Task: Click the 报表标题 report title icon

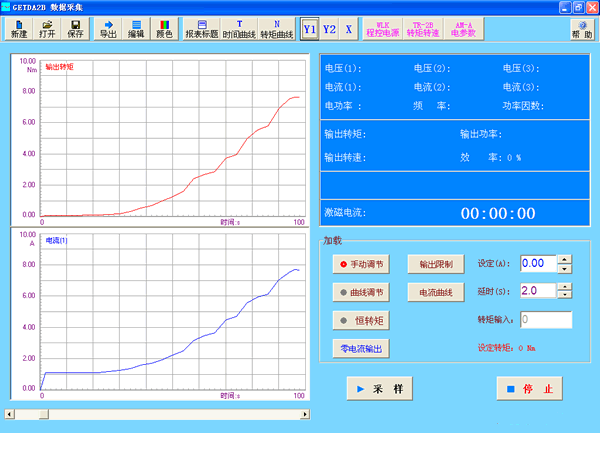Action: coord(202,28)
